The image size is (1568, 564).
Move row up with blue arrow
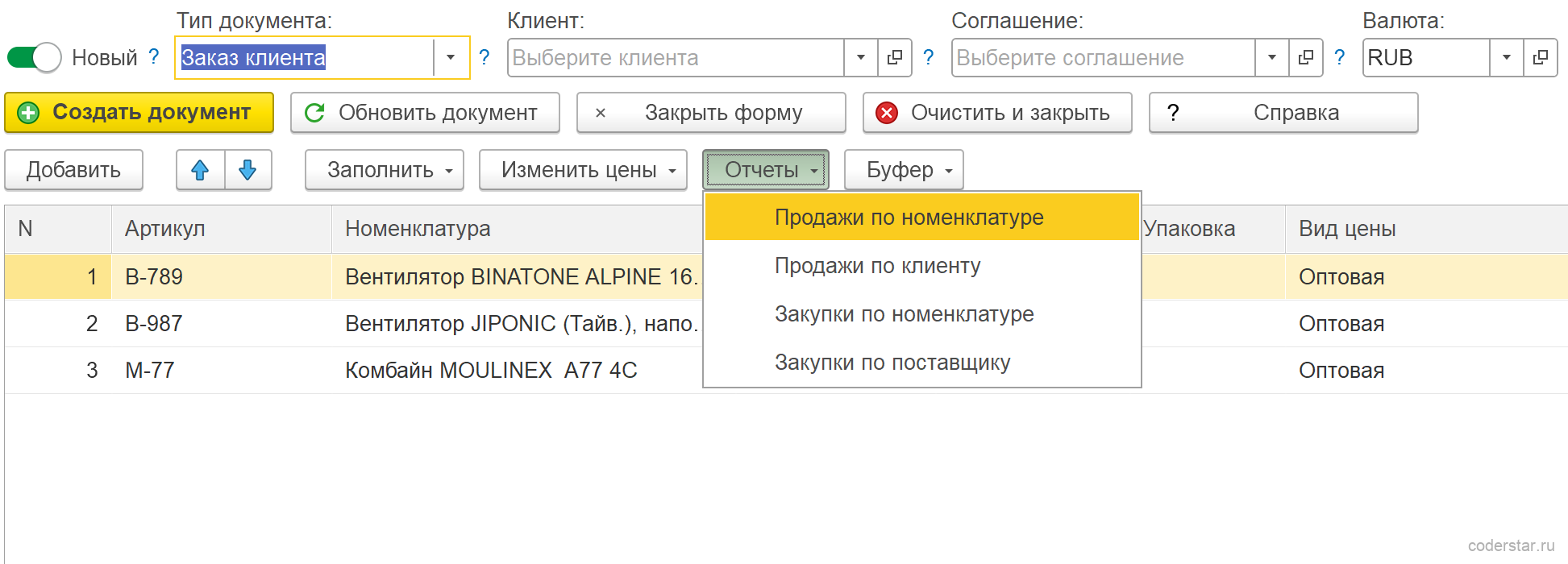(200, 170)
